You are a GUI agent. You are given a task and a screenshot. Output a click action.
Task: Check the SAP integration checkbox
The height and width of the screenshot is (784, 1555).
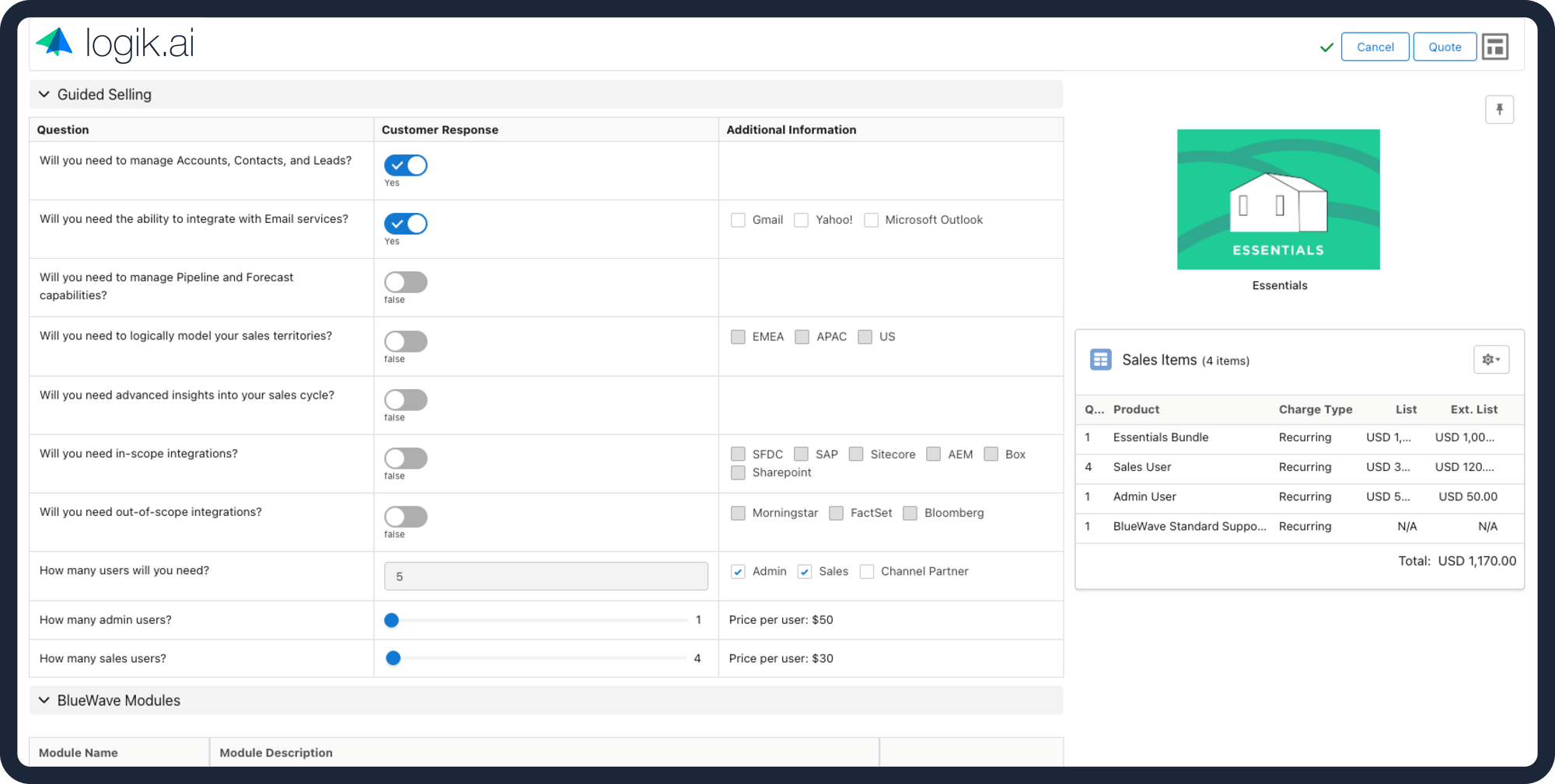801,454
